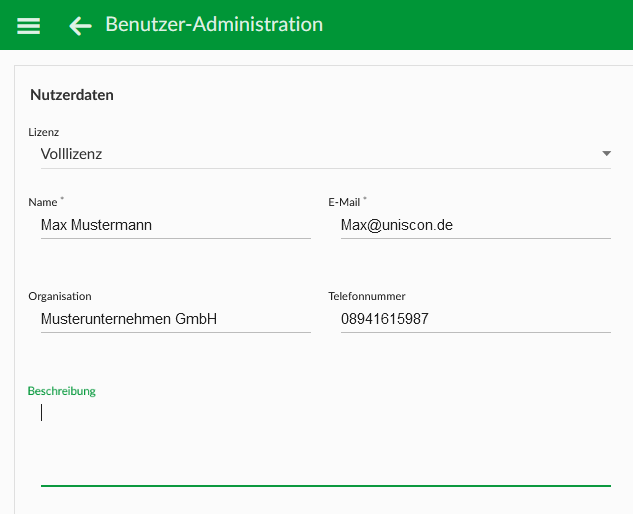Screen dimensions: 633x514
Task: Select the green Beschreibung label
Action: pyautogui.click(x=61, y=391)
